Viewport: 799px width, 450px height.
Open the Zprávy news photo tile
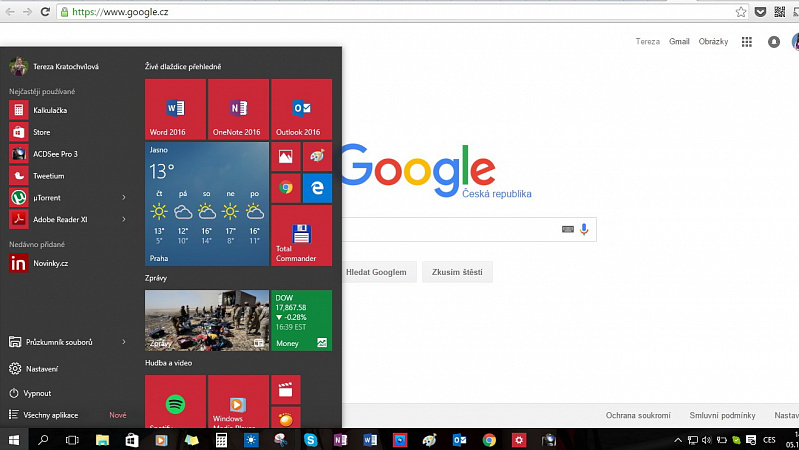[x=206, y=321]
